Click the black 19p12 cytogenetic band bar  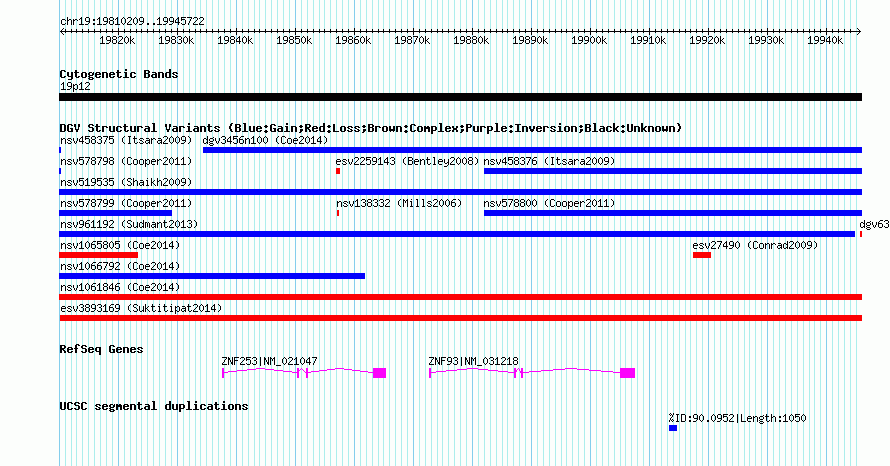pos(460,97)
